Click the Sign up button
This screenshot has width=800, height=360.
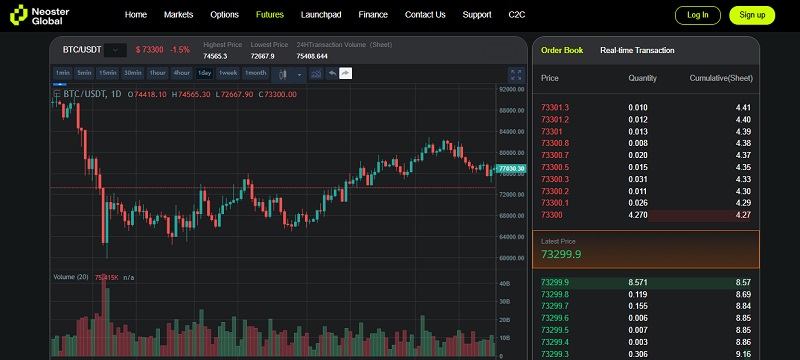click(x=752, y=15)
